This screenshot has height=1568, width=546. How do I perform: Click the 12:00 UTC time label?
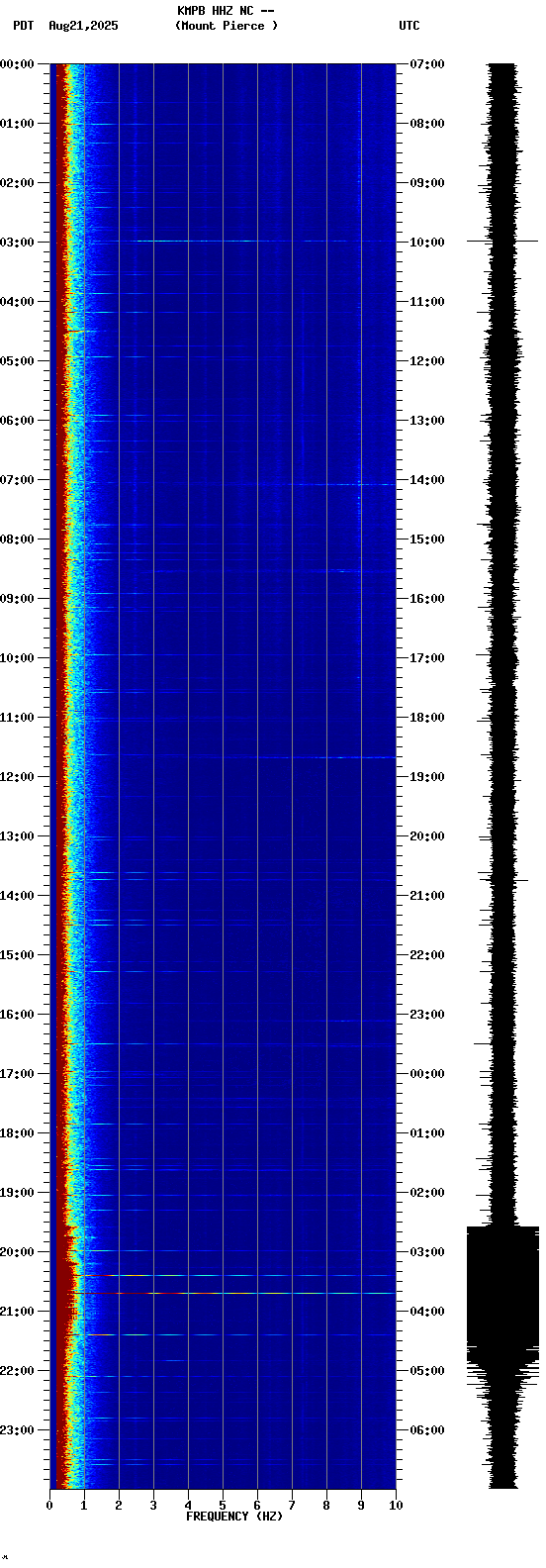(x=427, y=361)
